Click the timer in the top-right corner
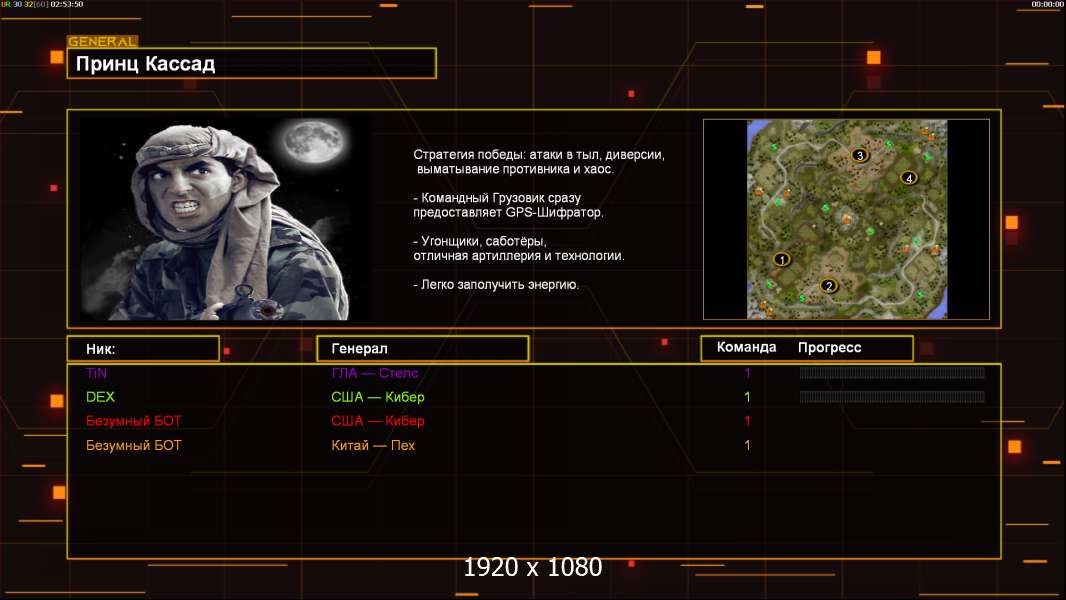1066x600 pixels. (1047, 5)
